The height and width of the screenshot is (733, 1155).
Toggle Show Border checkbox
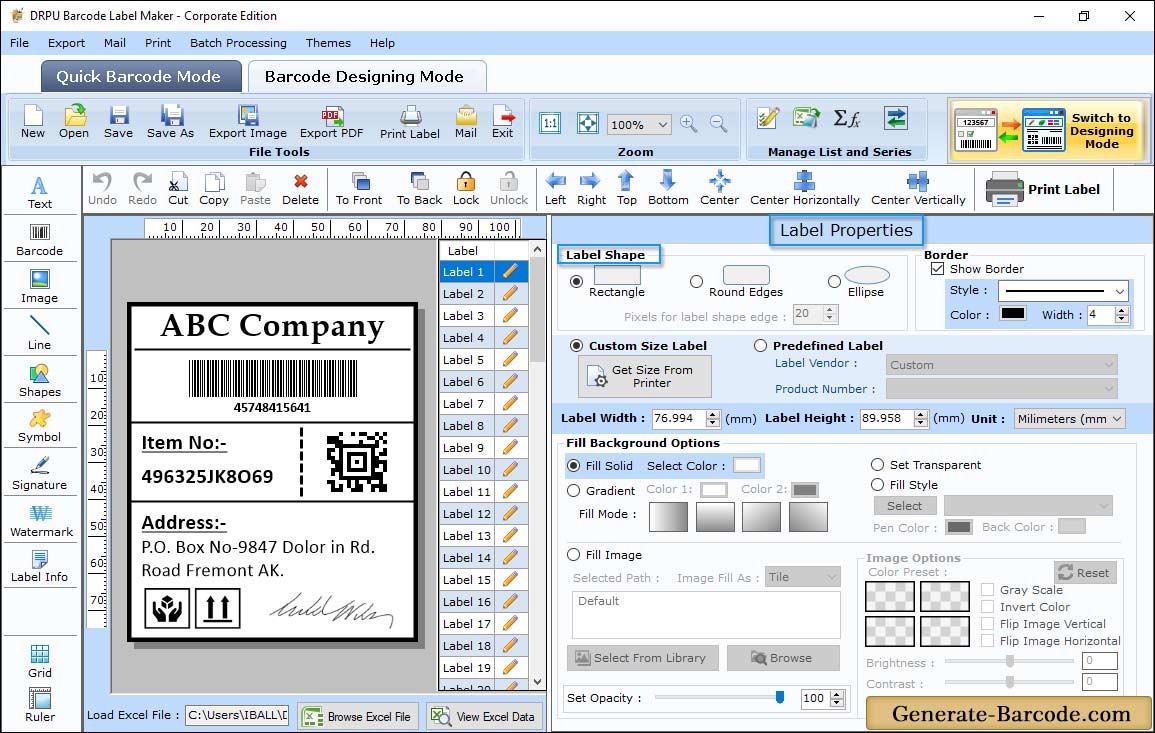(x=937, y=269)
